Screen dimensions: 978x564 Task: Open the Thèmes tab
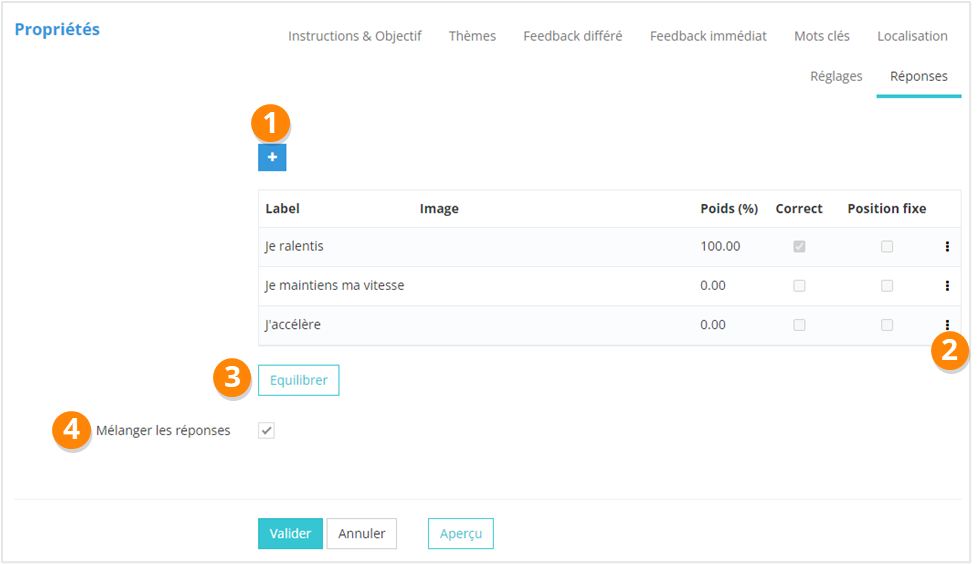coord(472,36)
